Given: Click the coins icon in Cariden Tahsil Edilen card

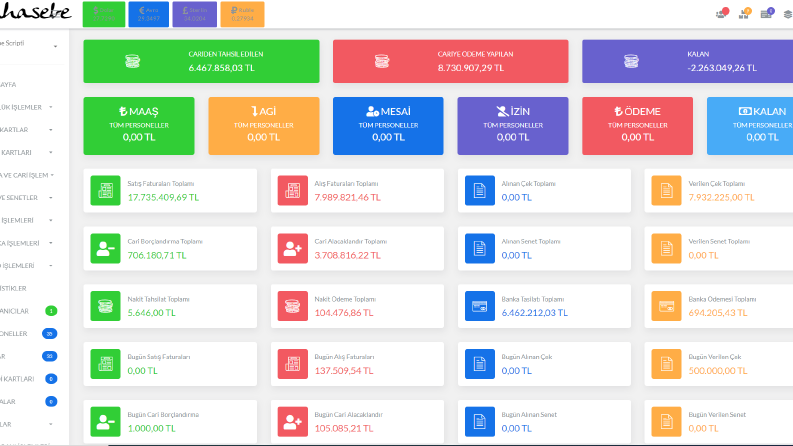Looking at the screenshot, I should pos(133,61).
